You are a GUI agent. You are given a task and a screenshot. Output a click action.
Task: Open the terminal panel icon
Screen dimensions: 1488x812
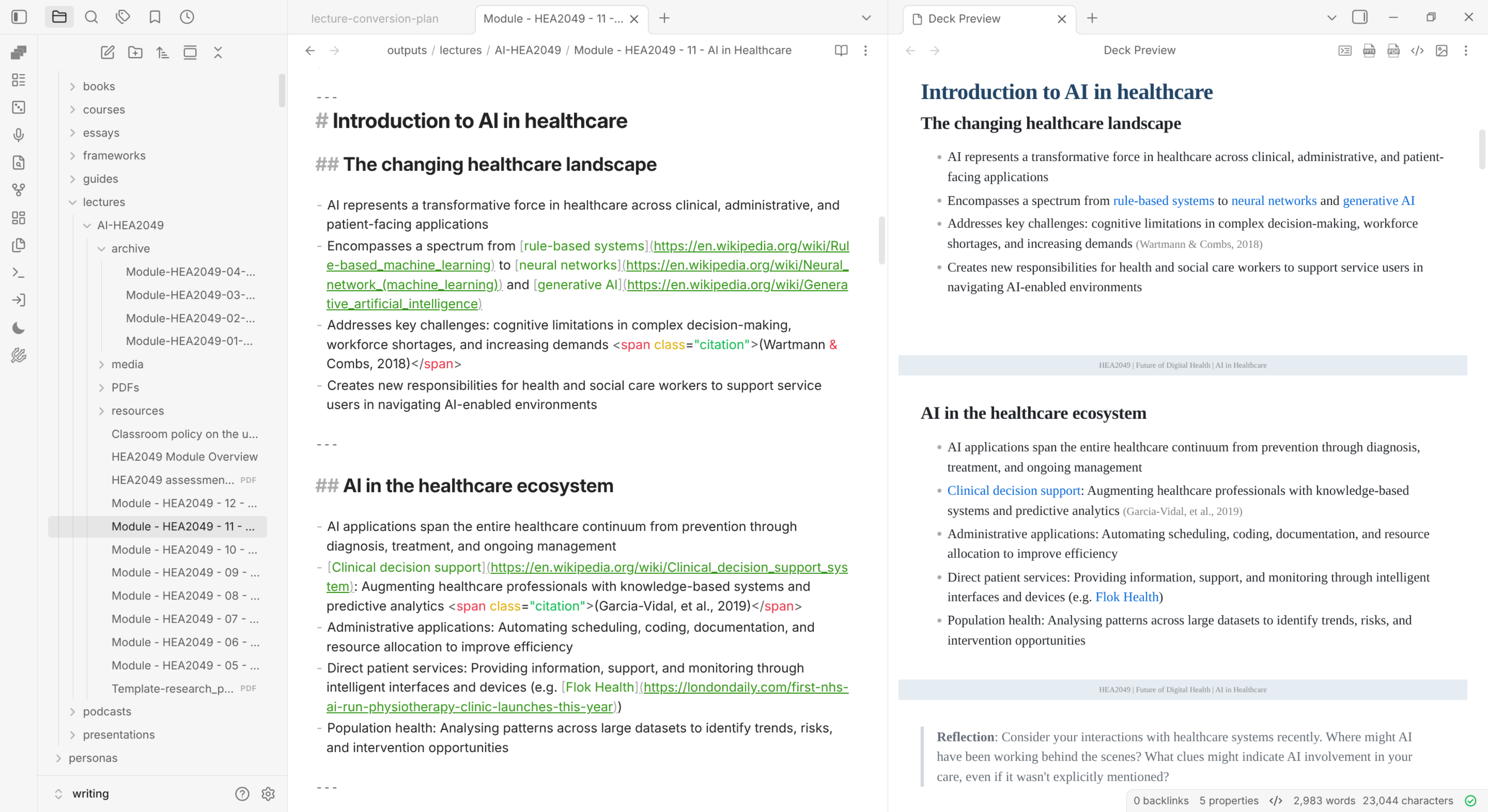pyautogui.click(x=18, y=272)
